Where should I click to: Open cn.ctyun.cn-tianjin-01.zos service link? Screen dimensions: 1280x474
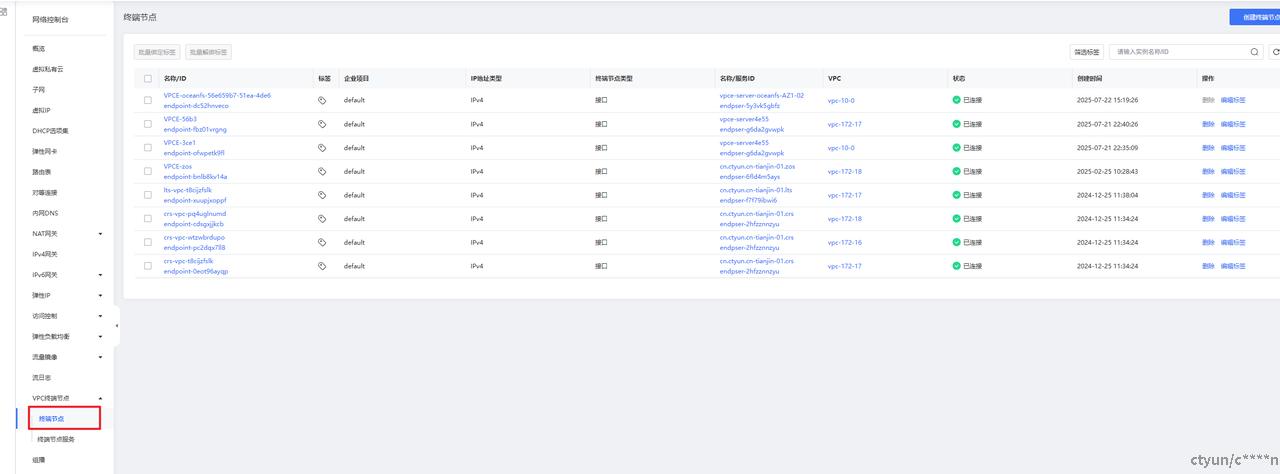(757, 166)
